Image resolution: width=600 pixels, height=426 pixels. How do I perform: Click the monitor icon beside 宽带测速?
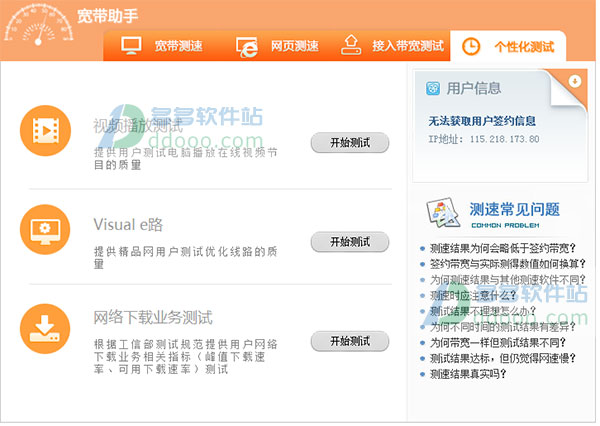[x=131, y=46]
